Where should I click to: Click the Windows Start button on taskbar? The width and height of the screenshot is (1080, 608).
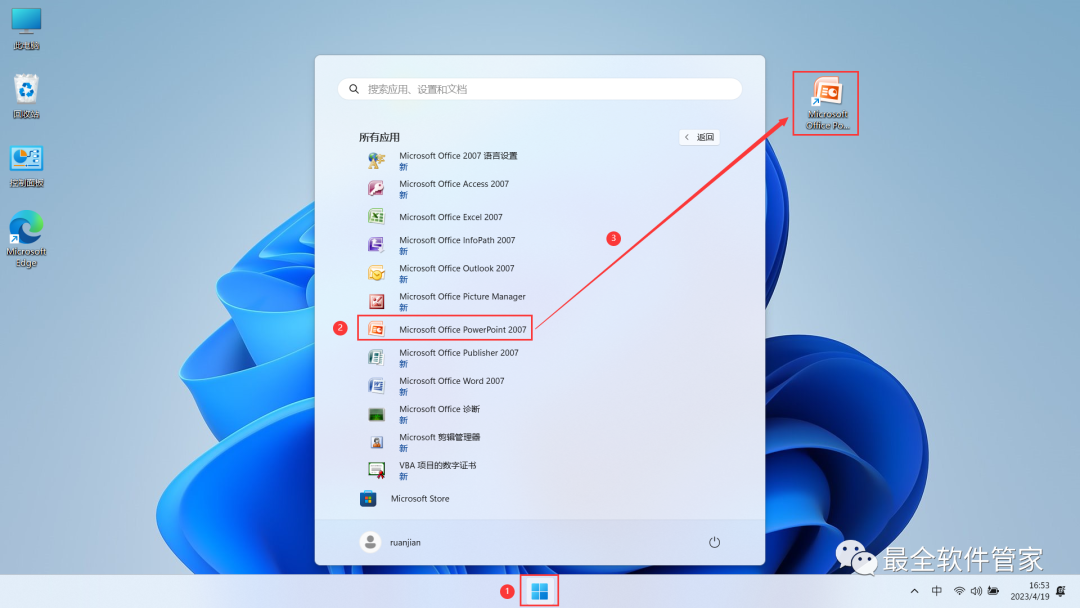539,591
